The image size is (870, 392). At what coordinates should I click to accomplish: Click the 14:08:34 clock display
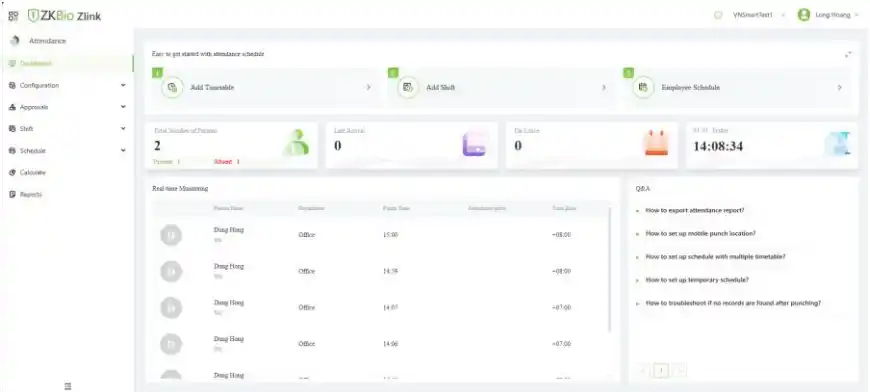(x=718, y=146)
